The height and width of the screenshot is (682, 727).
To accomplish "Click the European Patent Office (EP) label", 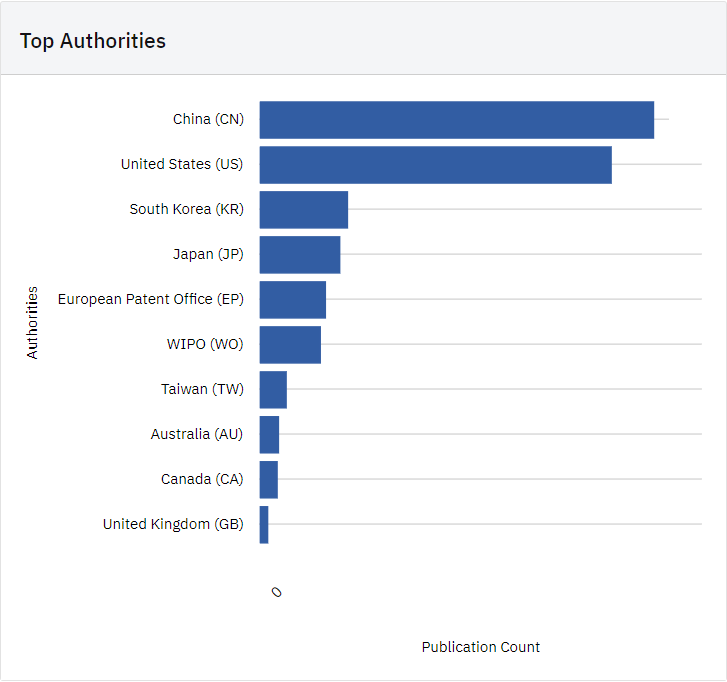I will click(x=150, y=299).
